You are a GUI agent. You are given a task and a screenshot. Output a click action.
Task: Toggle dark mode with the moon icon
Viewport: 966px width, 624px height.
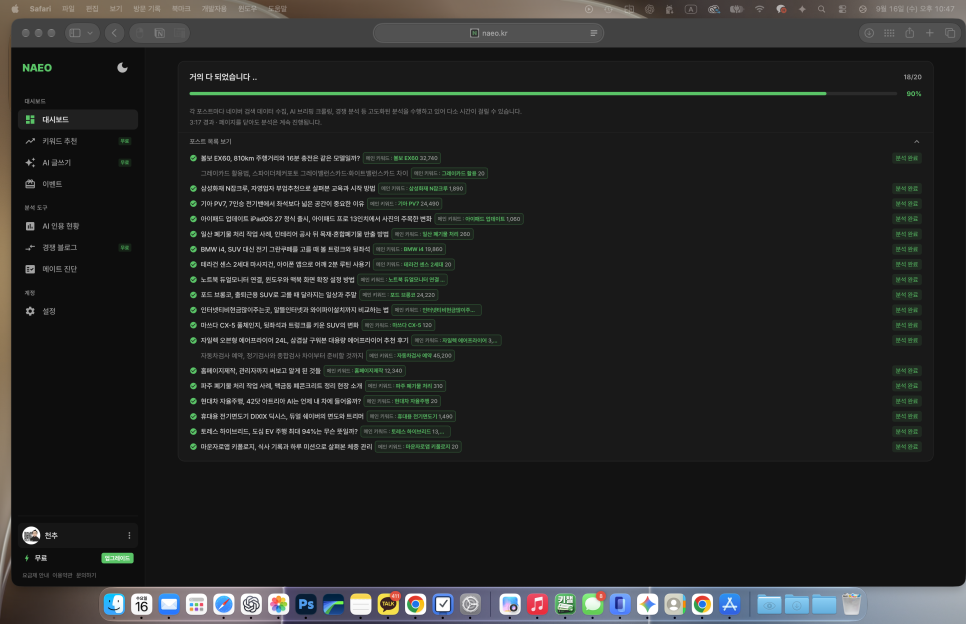(x=123, y=68)
